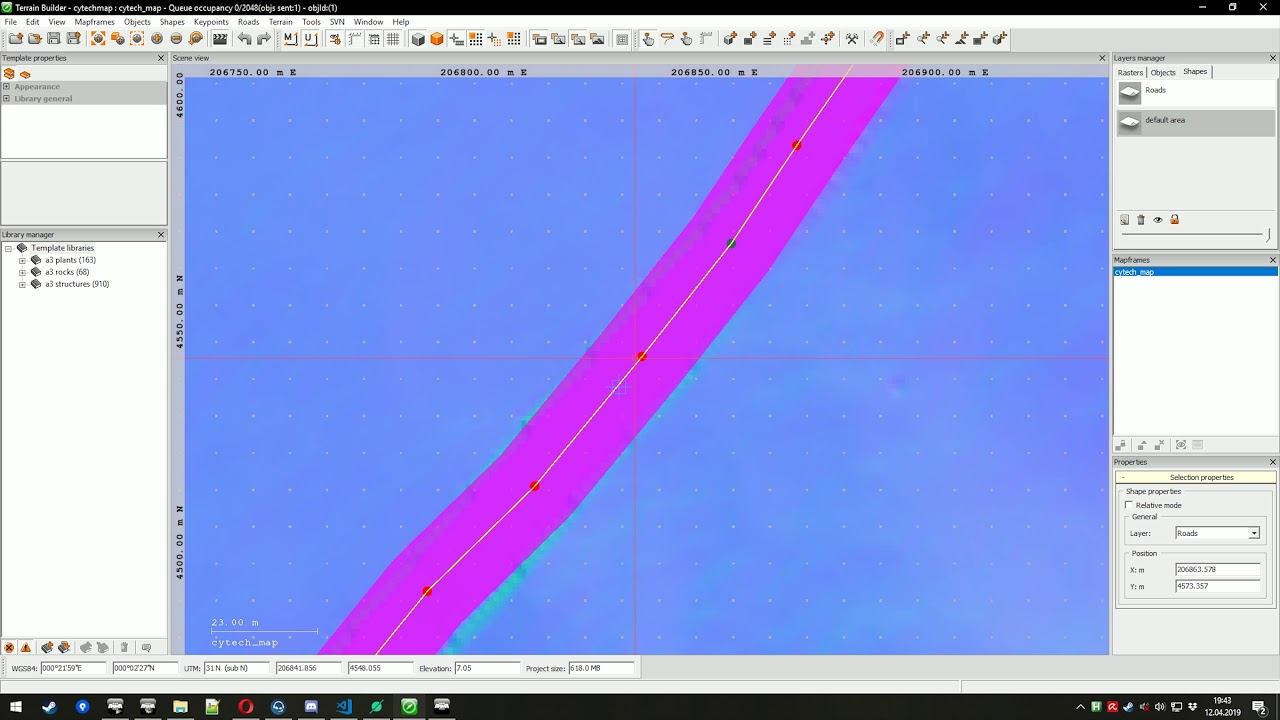Switch to the Rasters tab
This screenshot has height=720, width=1280.
[x=1130, y=72]
